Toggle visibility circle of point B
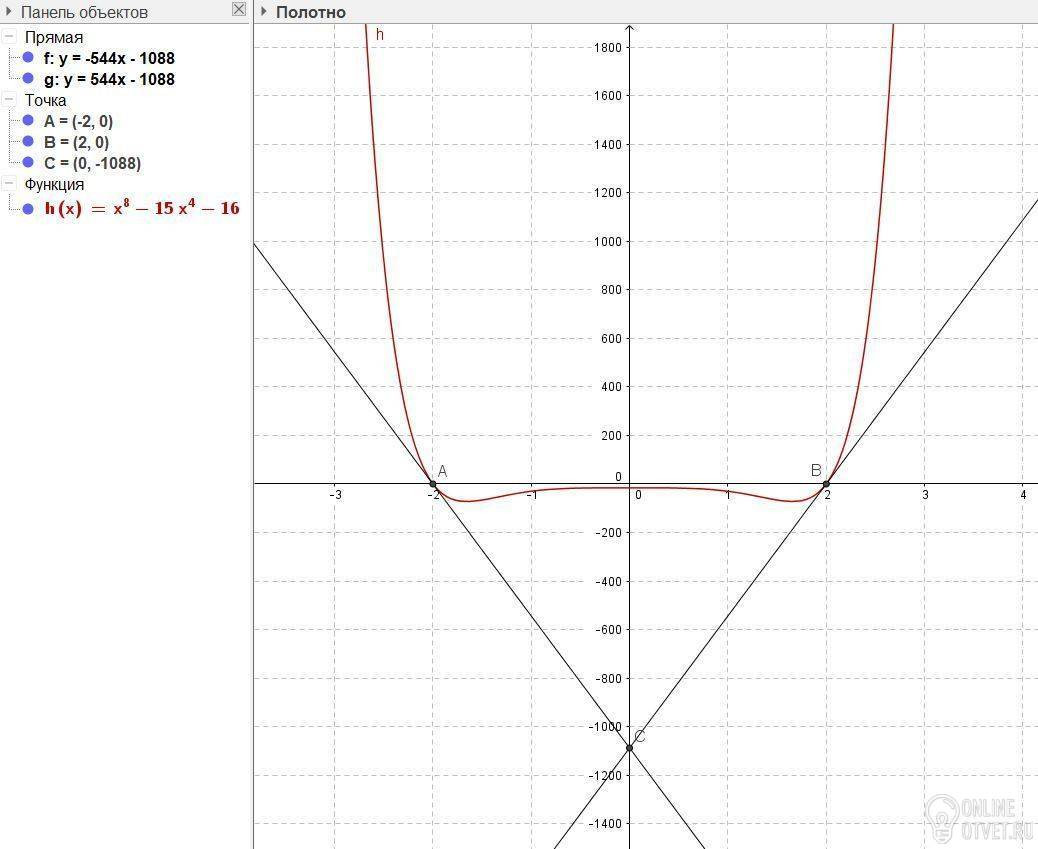 tap(28, 142)
